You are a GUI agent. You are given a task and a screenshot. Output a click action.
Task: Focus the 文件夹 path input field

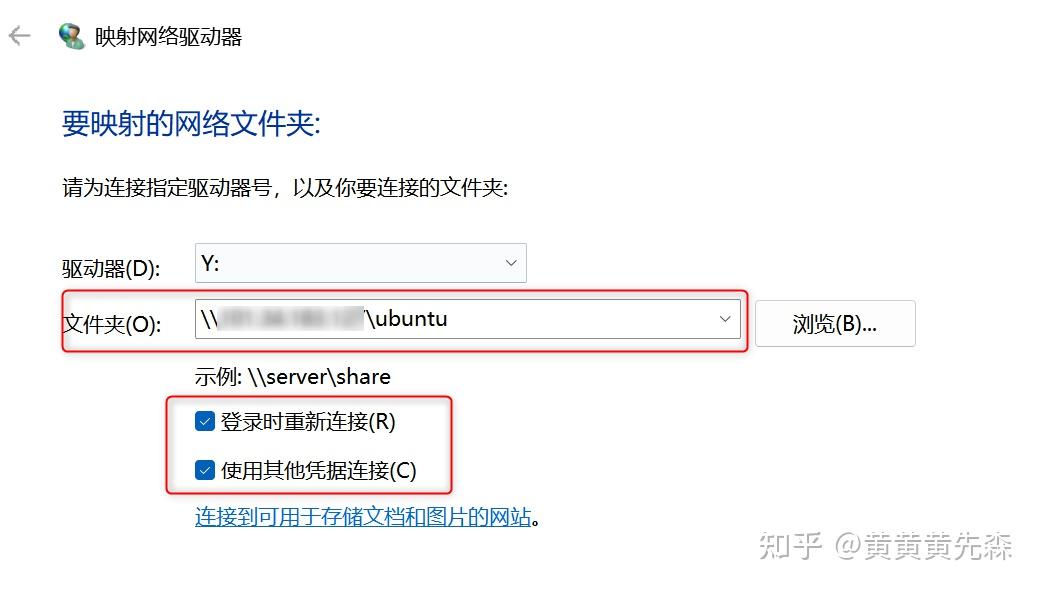468,319
